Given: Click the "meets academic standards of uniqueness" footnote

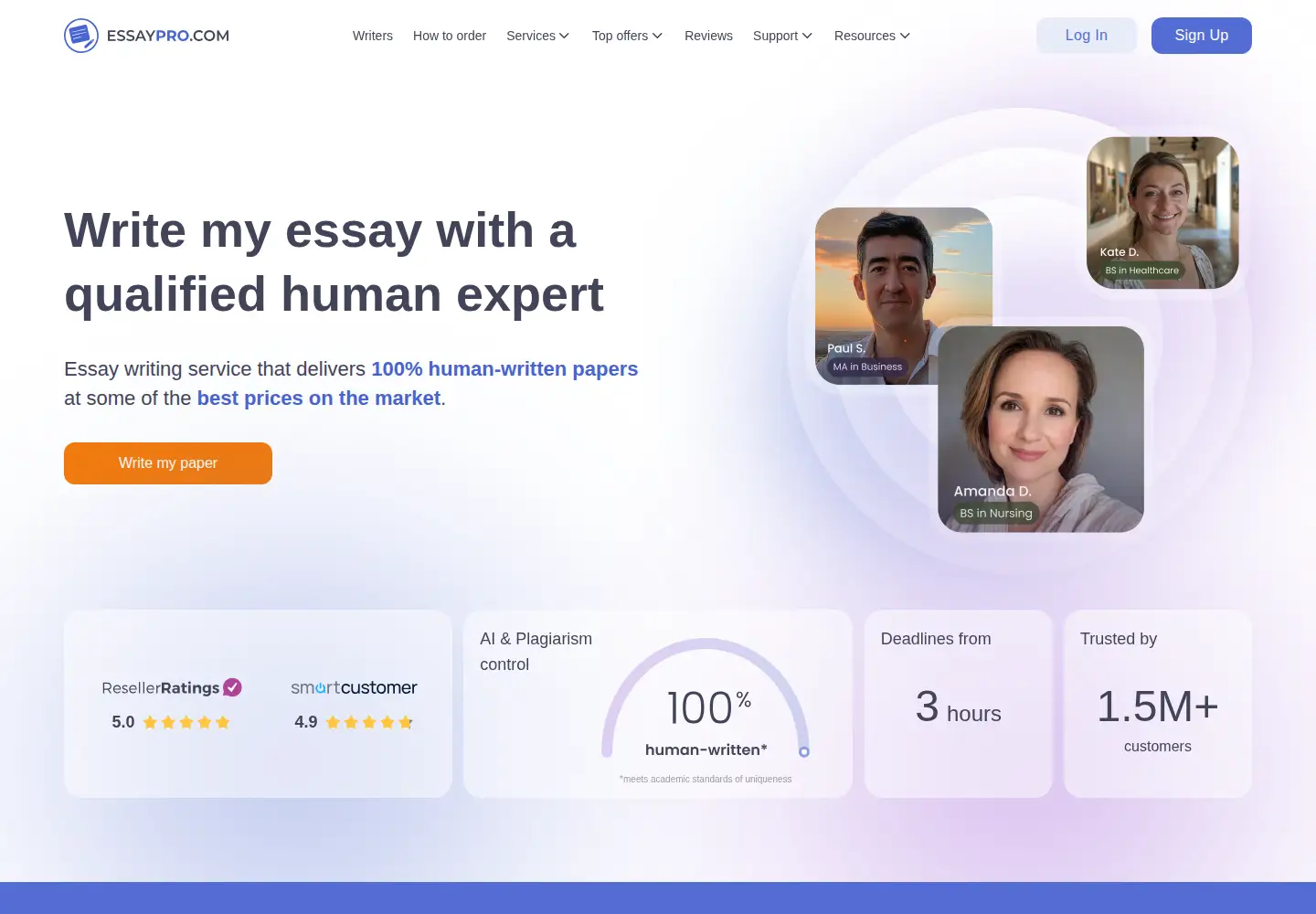Looking at the screenshot, I should tap(706, 780).
